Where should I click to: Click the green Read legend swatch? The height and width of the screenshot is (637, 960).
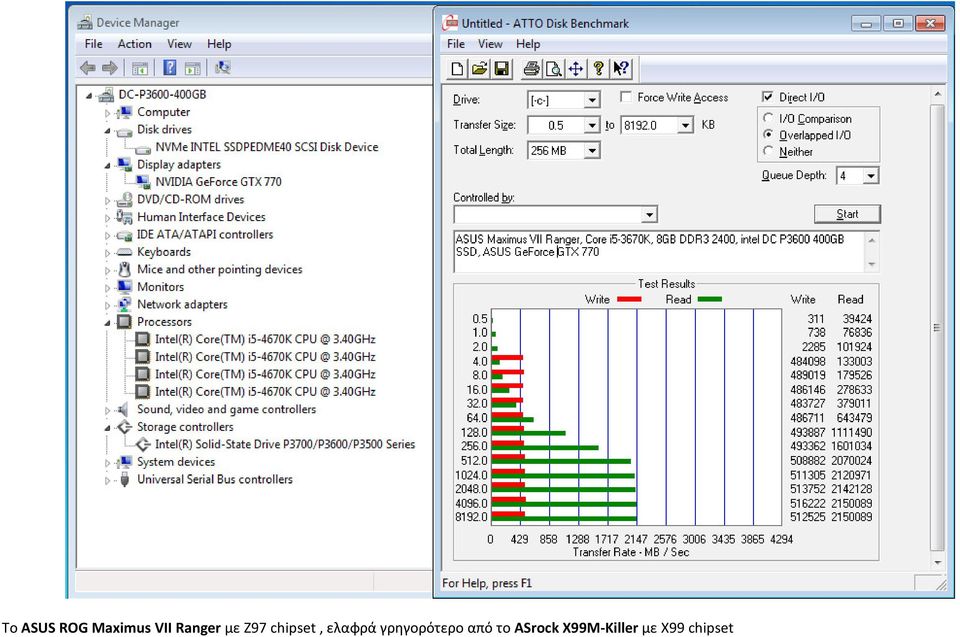[710, 300]
